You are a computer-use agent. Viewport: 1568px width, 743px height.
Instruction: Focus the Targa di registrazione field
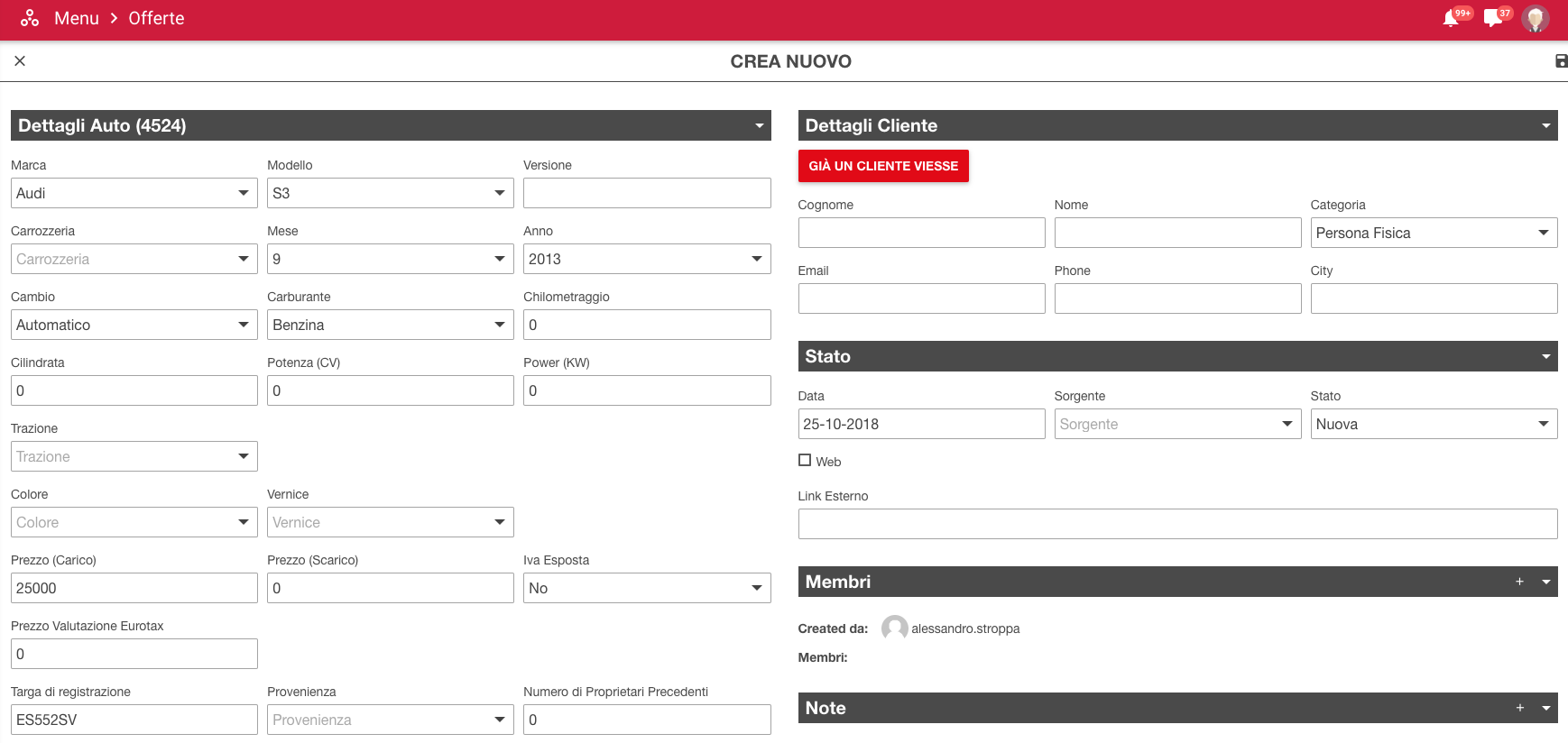point(134,720)
